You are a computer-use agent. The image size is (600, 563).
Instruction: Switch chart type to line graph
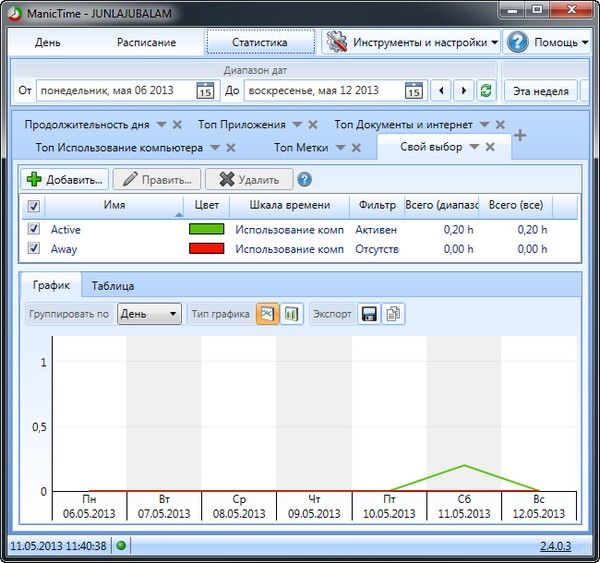pos(267,314)
